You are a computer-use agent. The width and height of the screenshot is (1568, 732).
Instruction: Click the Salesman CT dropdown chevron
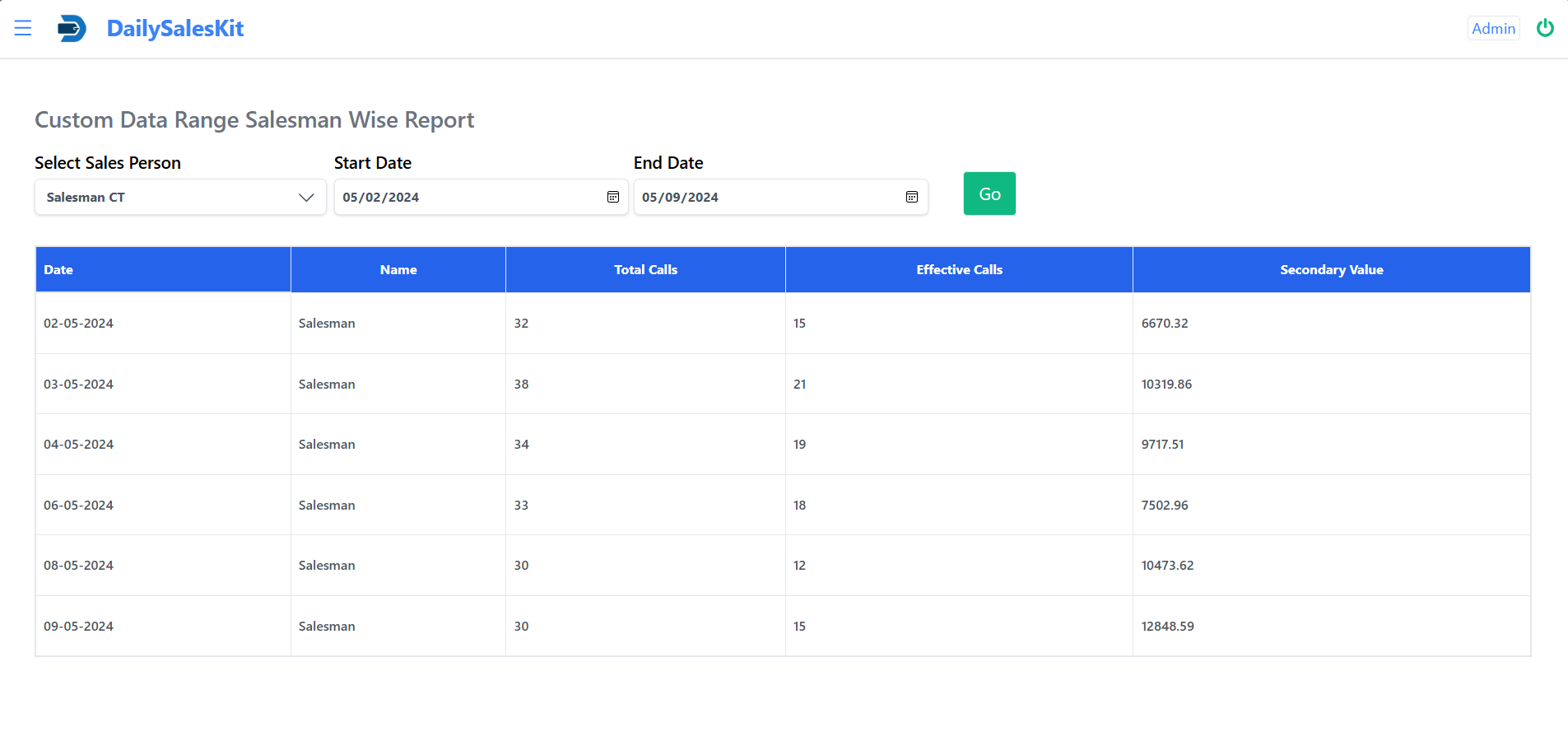click(x=306, y=198)
